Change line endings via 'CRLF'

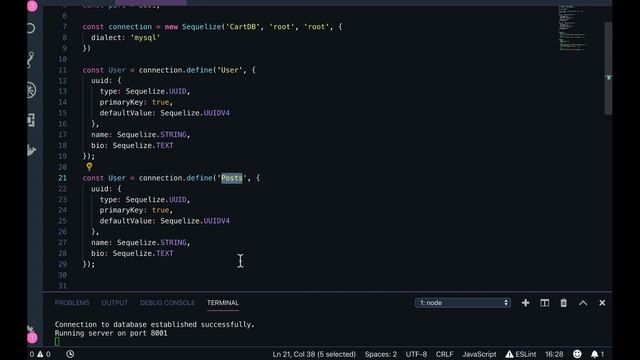click(444, 354)
